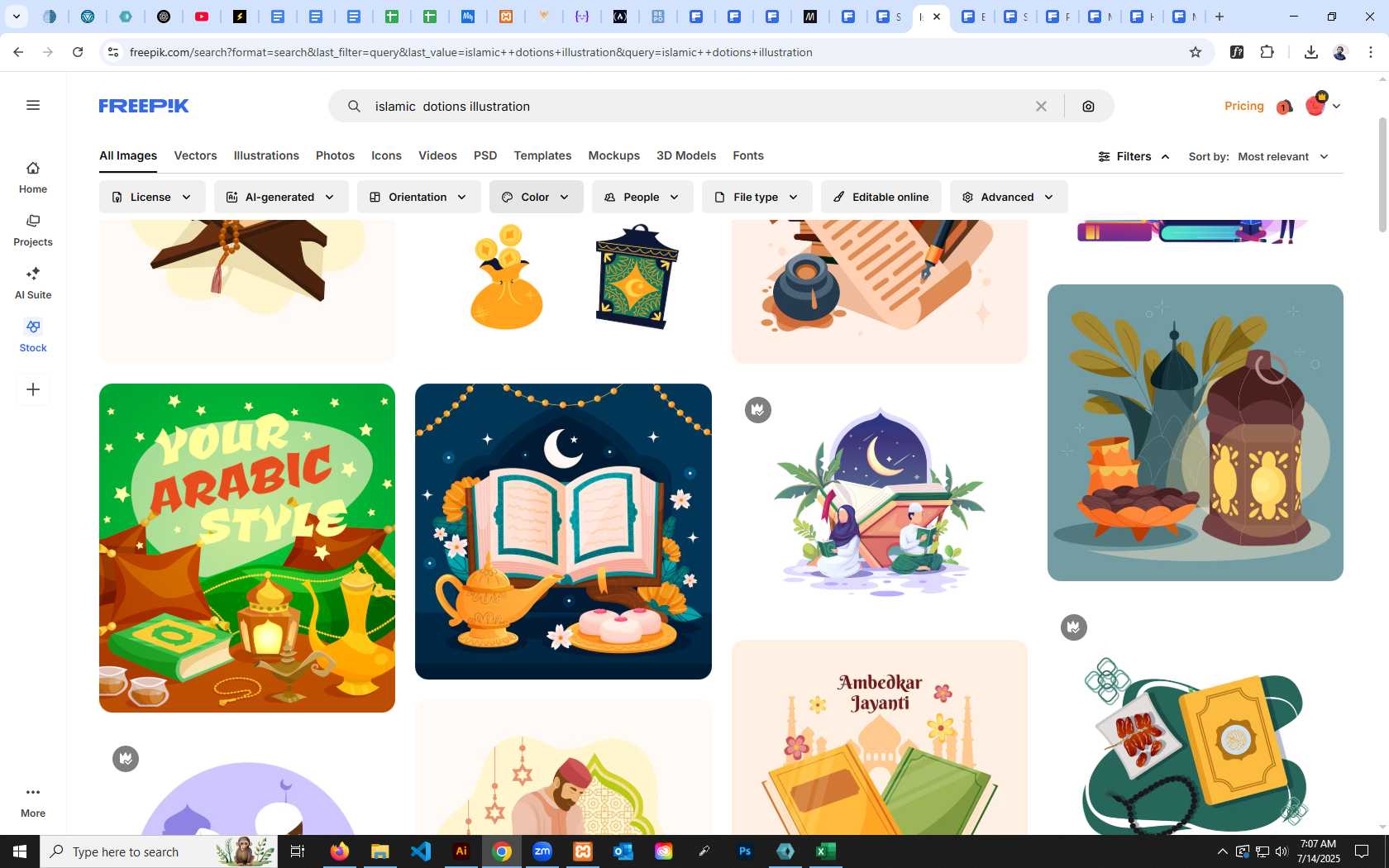Click the plus icon in sidebar
The image size is (1389, 868).
(x=33, y=389)
